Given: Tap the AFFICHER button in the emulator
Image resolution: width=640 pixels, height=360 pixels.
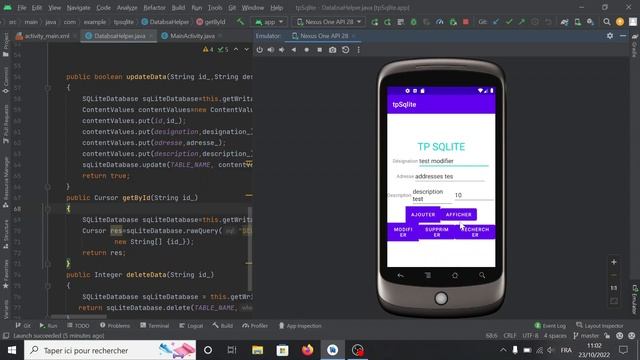Looking at the screenshot, I should tap(458, 214).
